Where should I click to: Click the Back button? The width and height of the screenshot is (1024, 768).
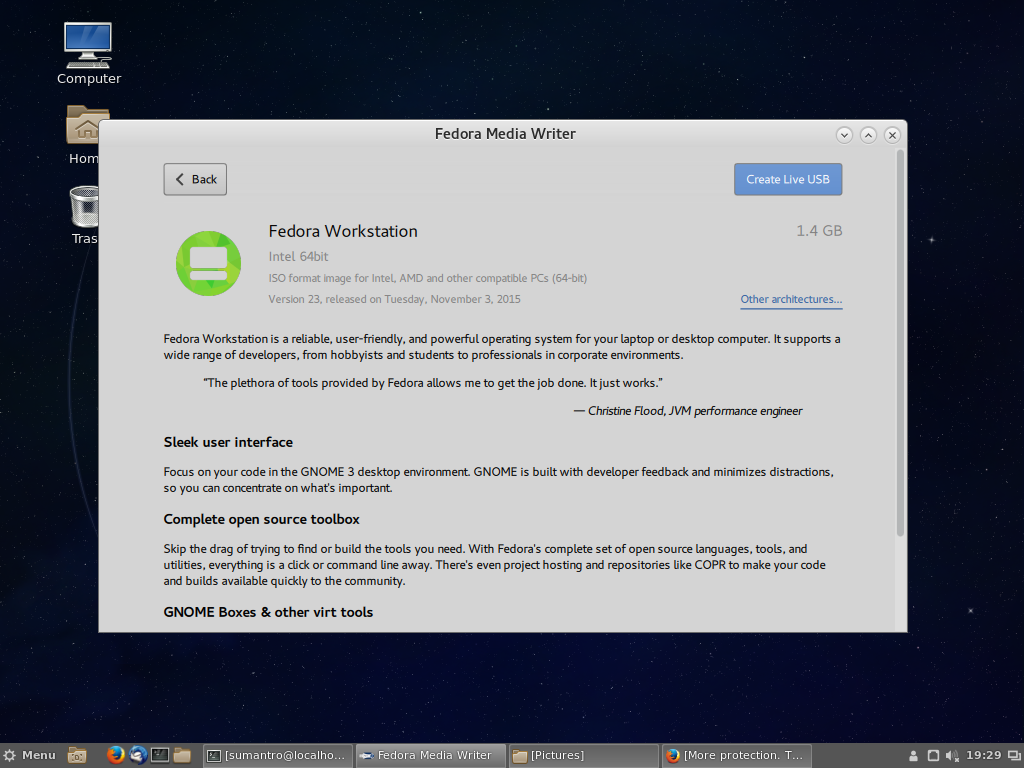(195, 179)
